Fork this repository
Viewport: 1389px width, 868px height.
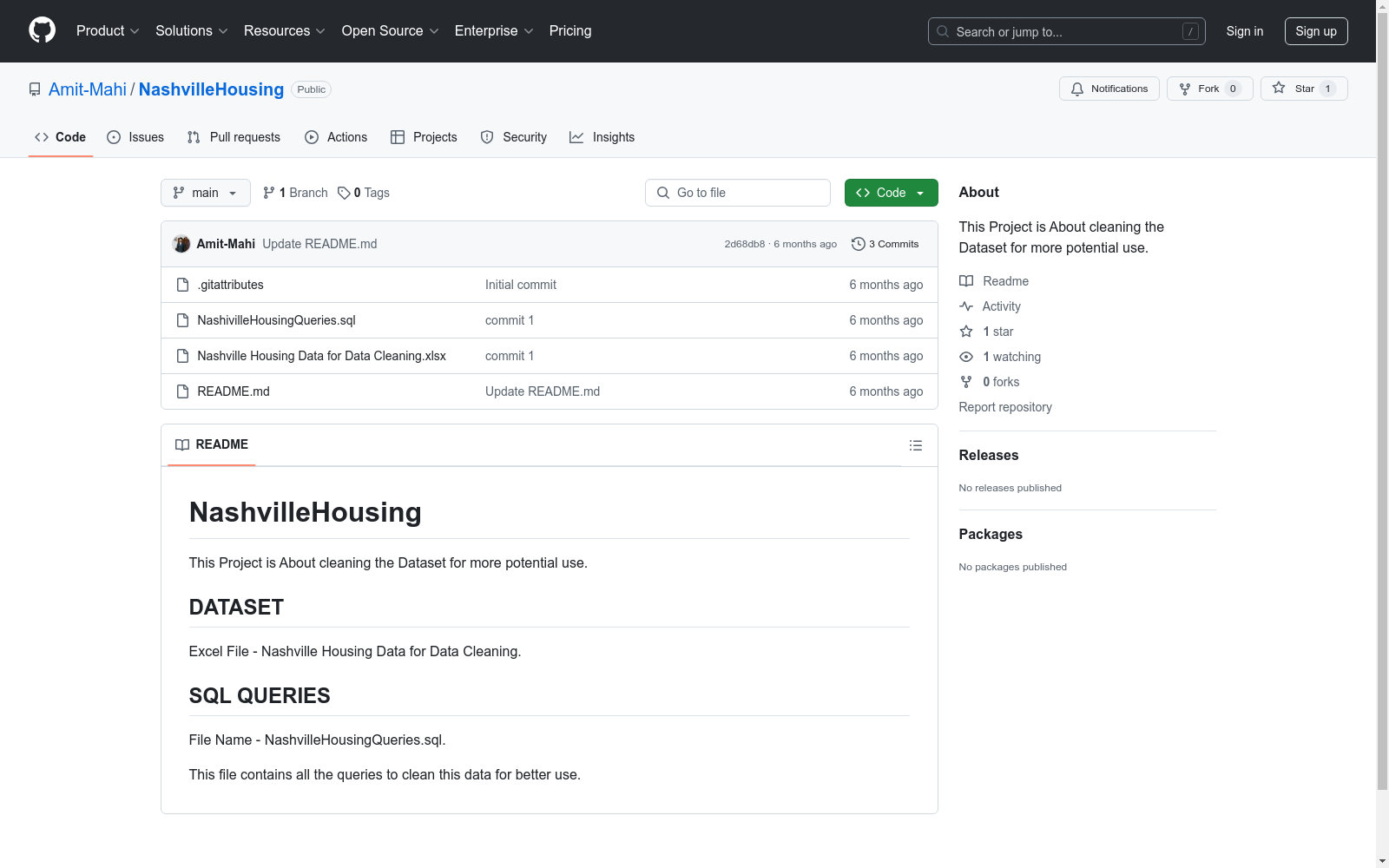point(1209,89)
